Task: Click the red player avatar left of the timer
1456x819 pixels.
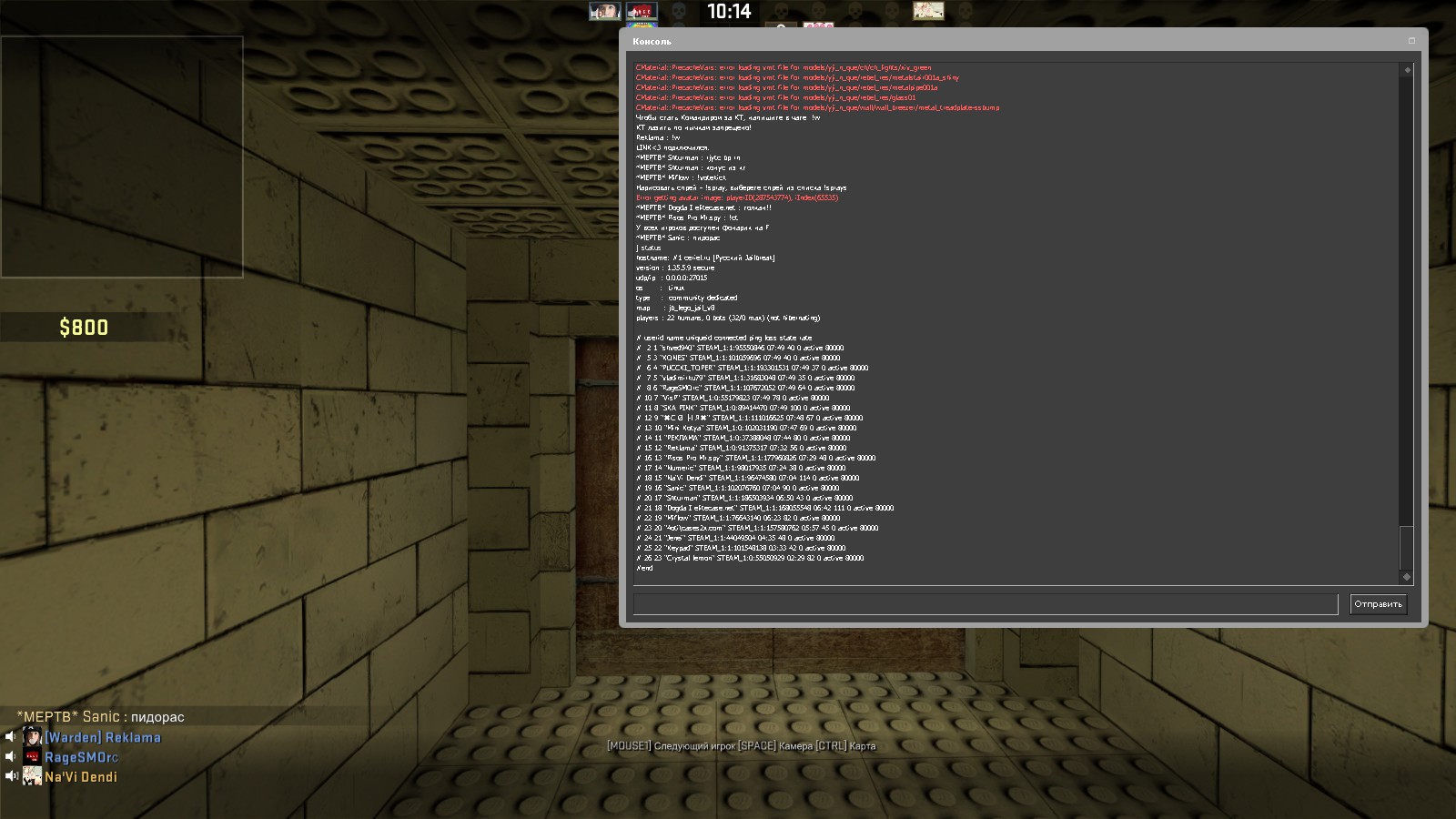Action: tap(642, 11)
